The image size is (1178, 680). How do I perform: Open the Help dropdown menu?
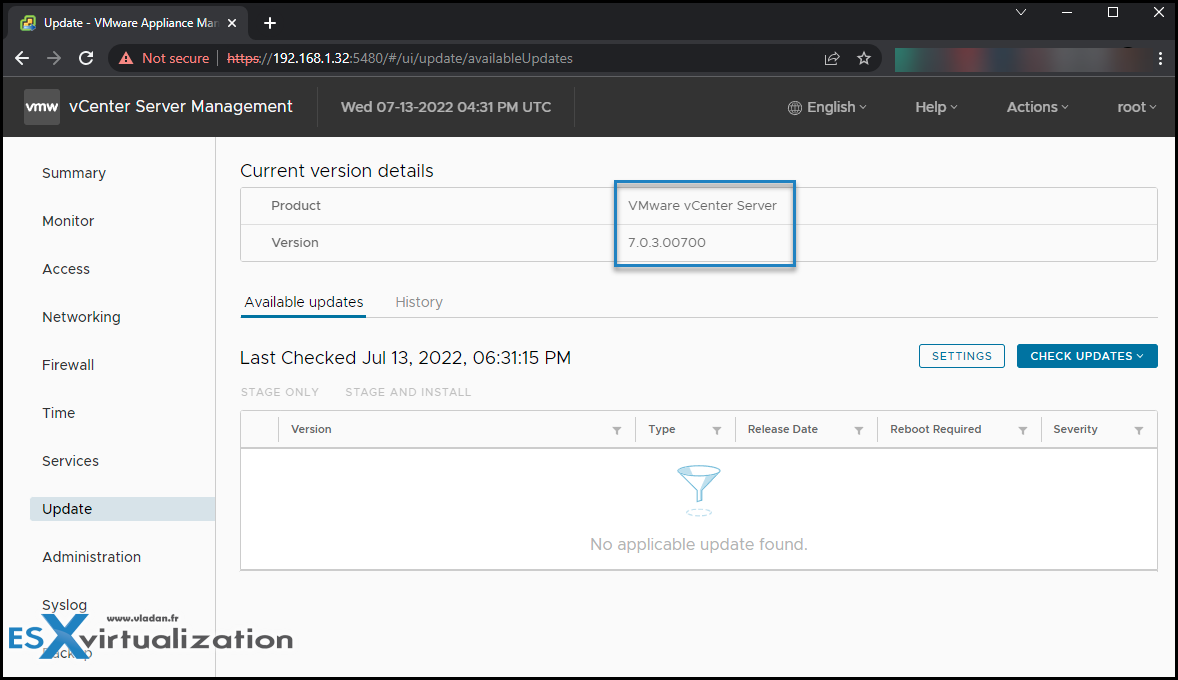(x=936, y=107)
